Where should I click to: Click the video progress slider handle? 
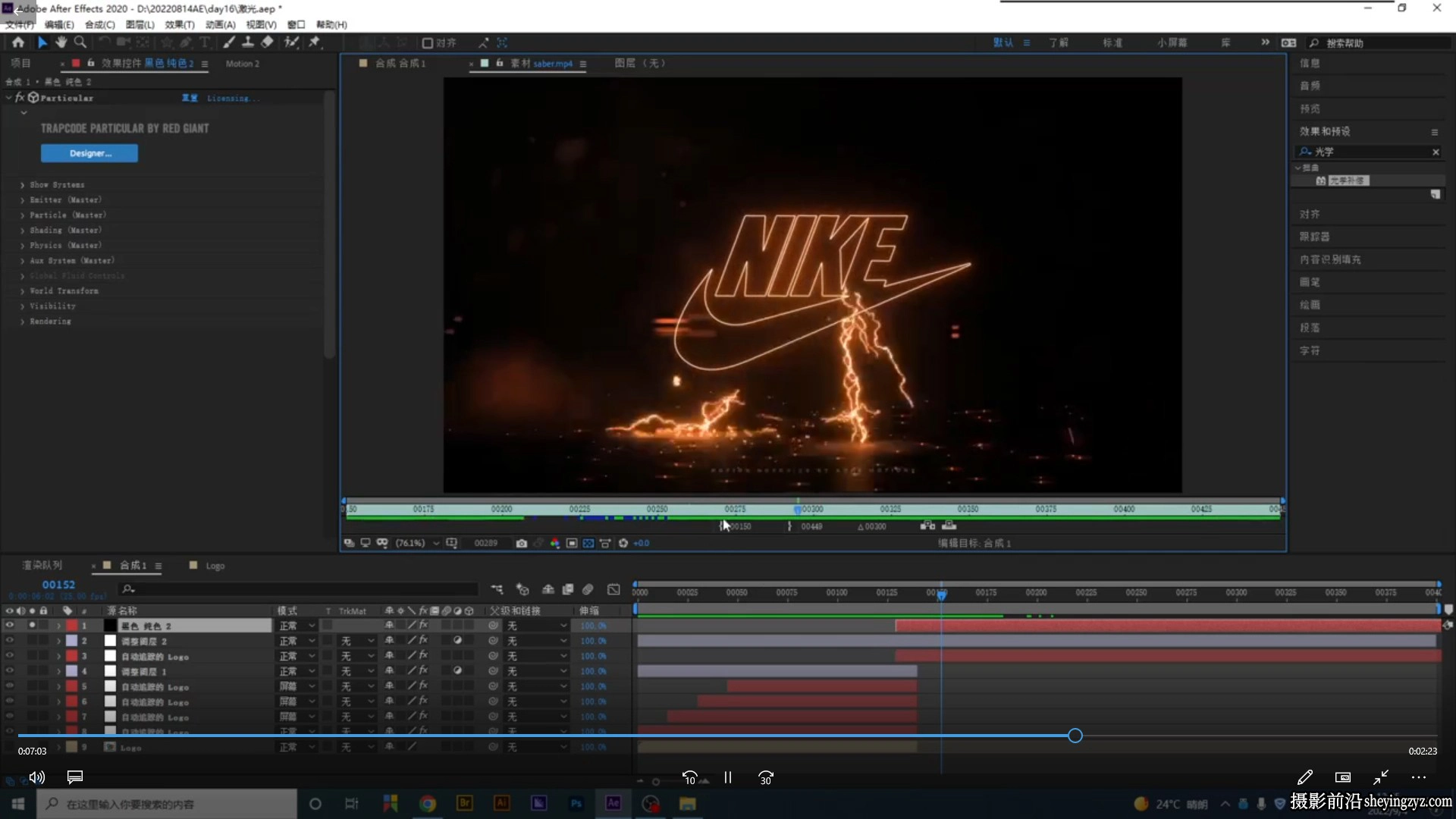pos(1075,736)
